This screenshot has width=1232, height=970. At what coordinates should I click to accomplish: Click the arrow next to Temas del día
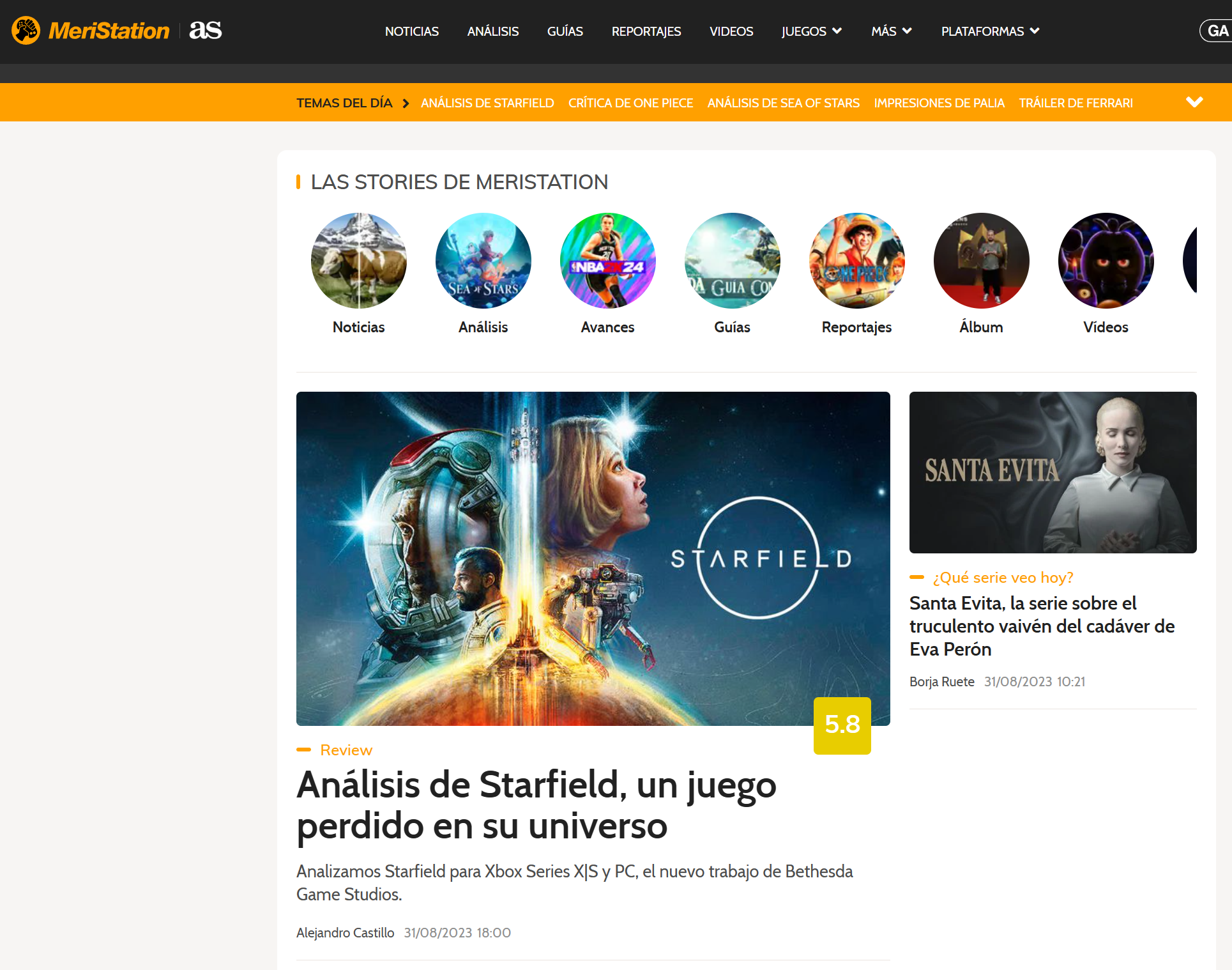click(406, 103)
